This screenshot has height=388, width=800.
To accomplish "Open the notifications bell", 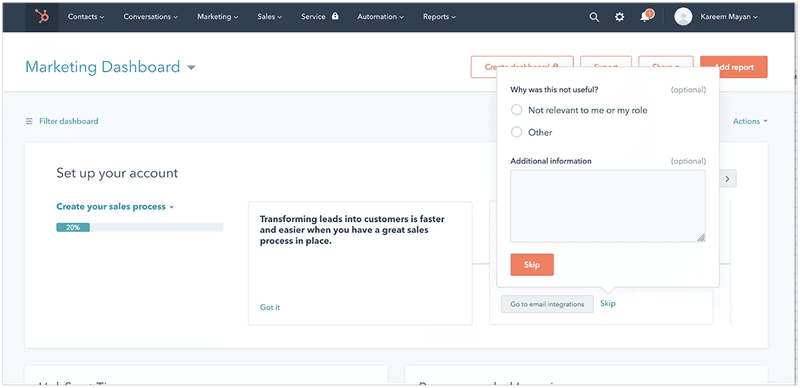I will click(x=645, y=17).
